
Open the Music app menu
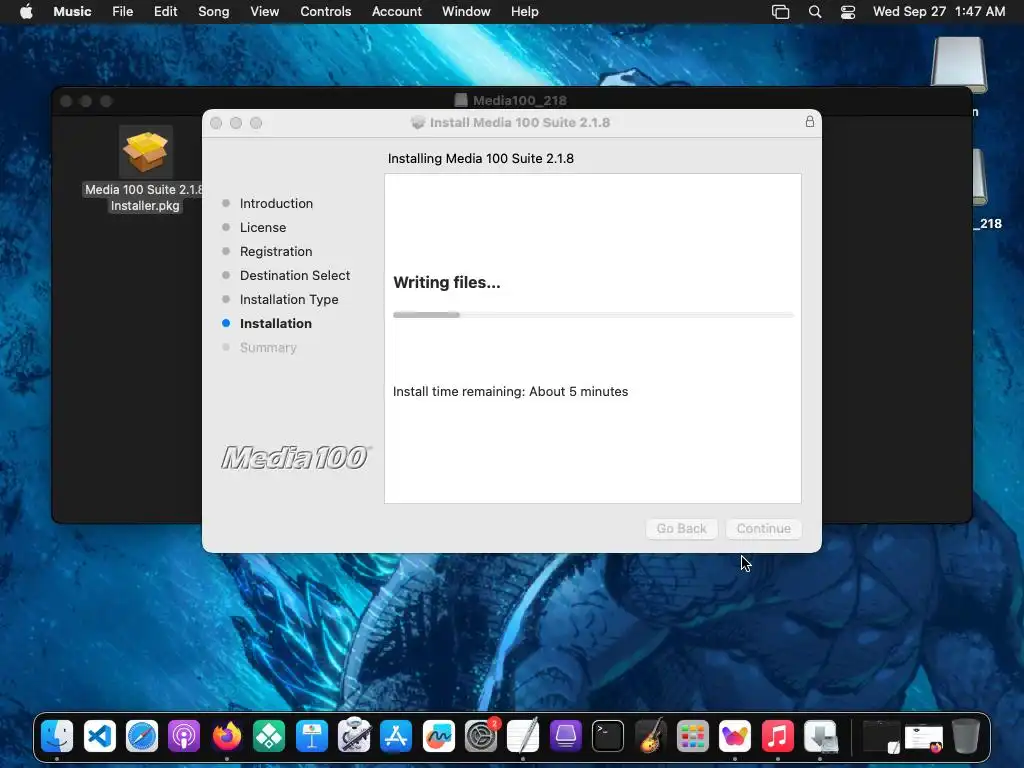[x=72, y=12]
